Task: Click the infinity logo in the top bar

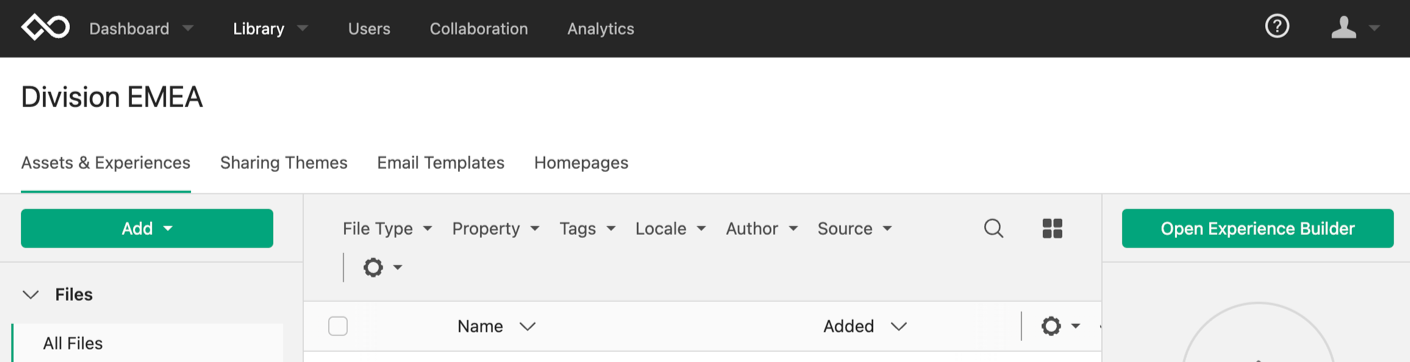Action: point(46,28)
